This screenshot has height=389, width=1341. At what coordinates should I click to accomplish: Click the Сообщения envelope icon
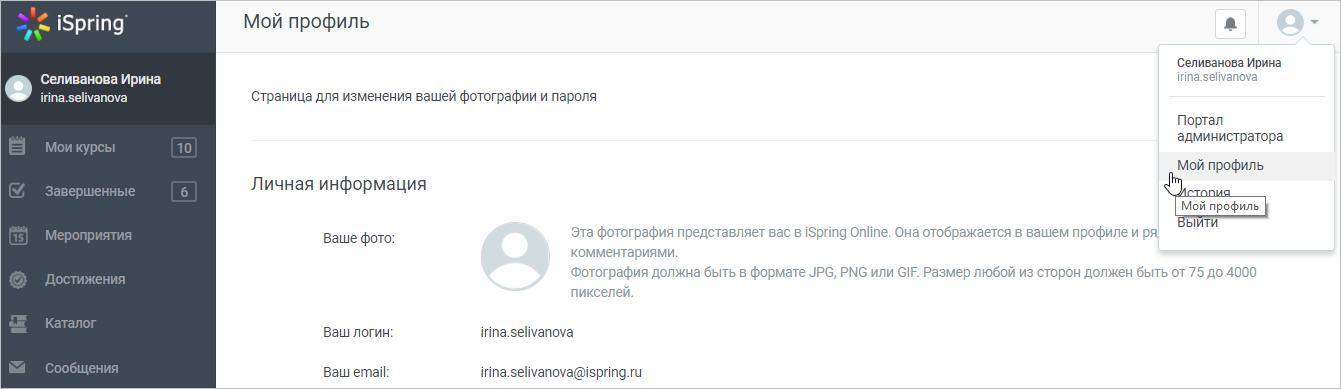17,368
